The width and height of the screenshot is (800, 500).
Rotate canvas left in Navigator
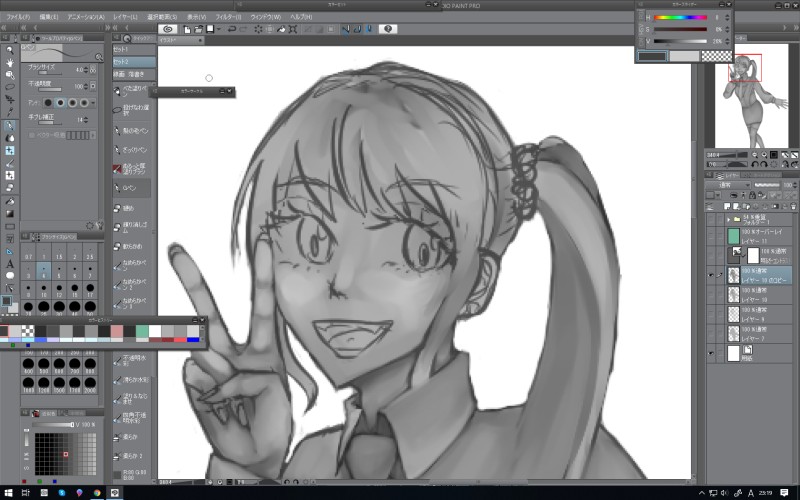(x=755, y=164)
